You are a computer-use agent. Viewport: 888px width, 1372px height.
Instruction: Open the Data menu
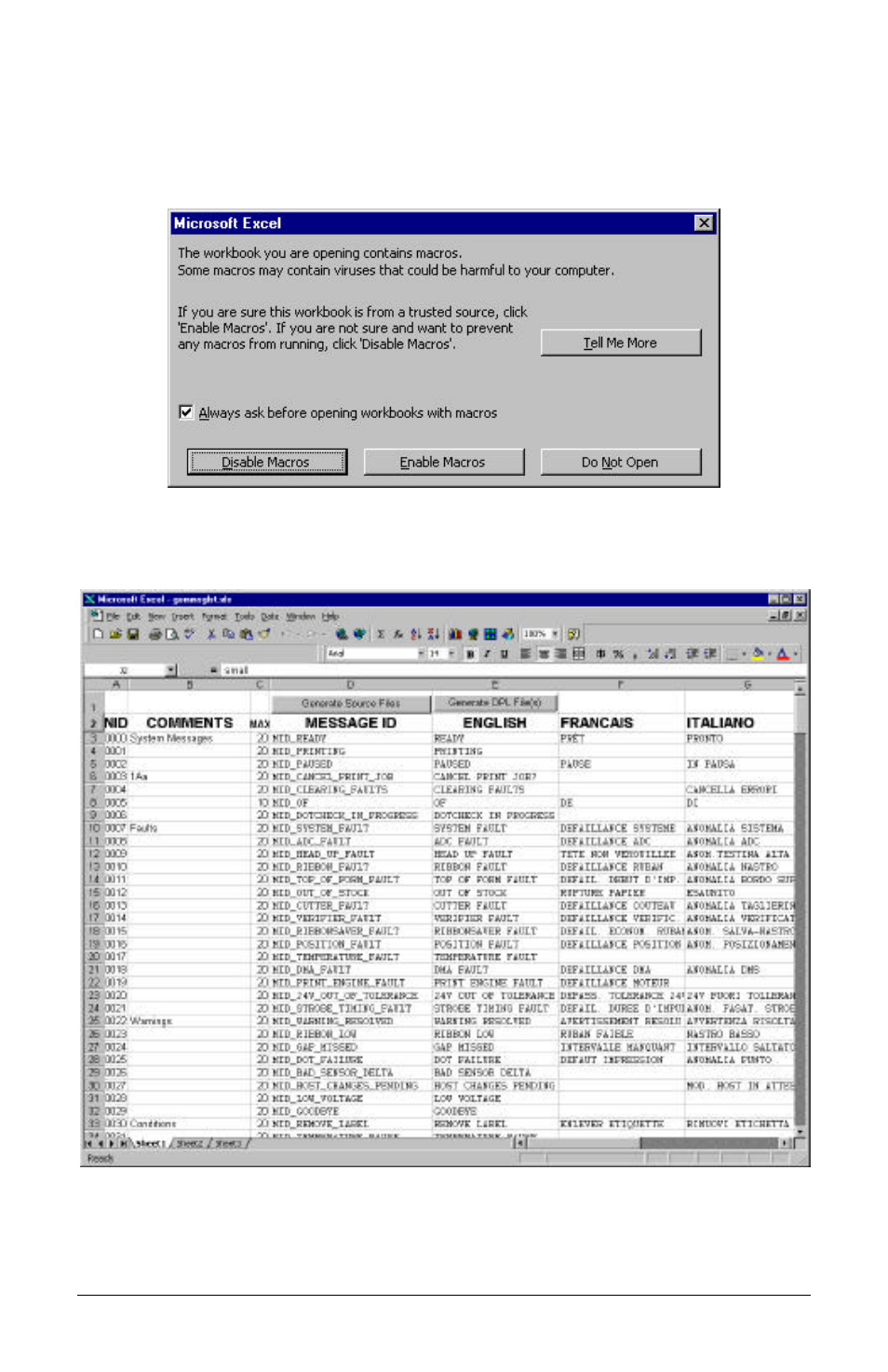coord(270,616)
